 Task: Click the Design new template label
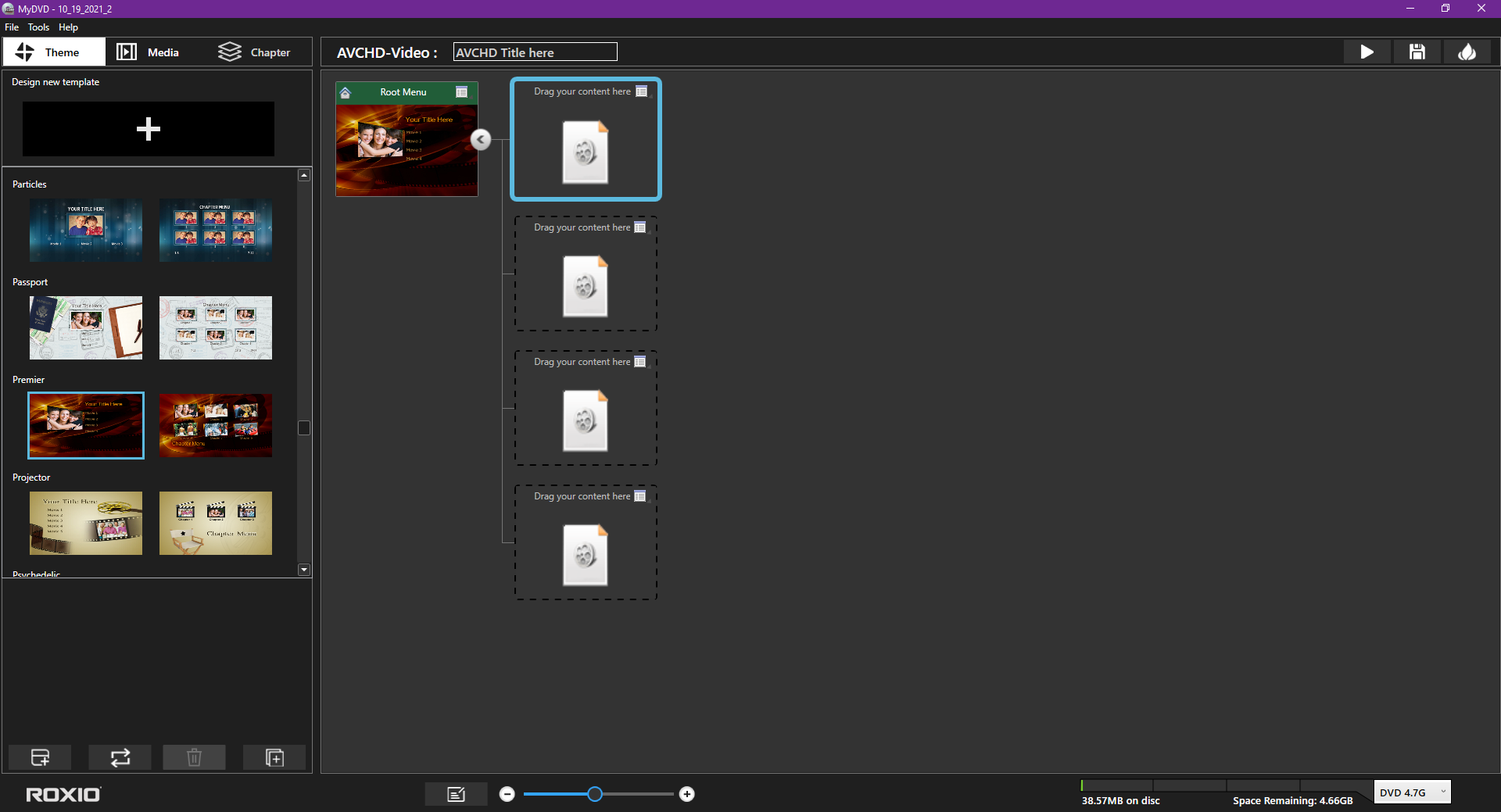tap(56, 82)
